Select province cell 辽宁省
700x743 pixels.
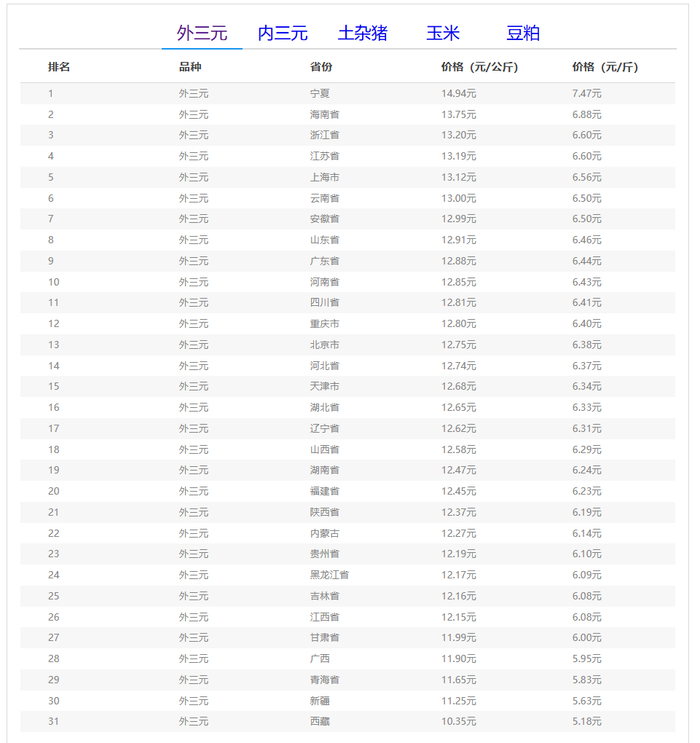click(325, 428)
